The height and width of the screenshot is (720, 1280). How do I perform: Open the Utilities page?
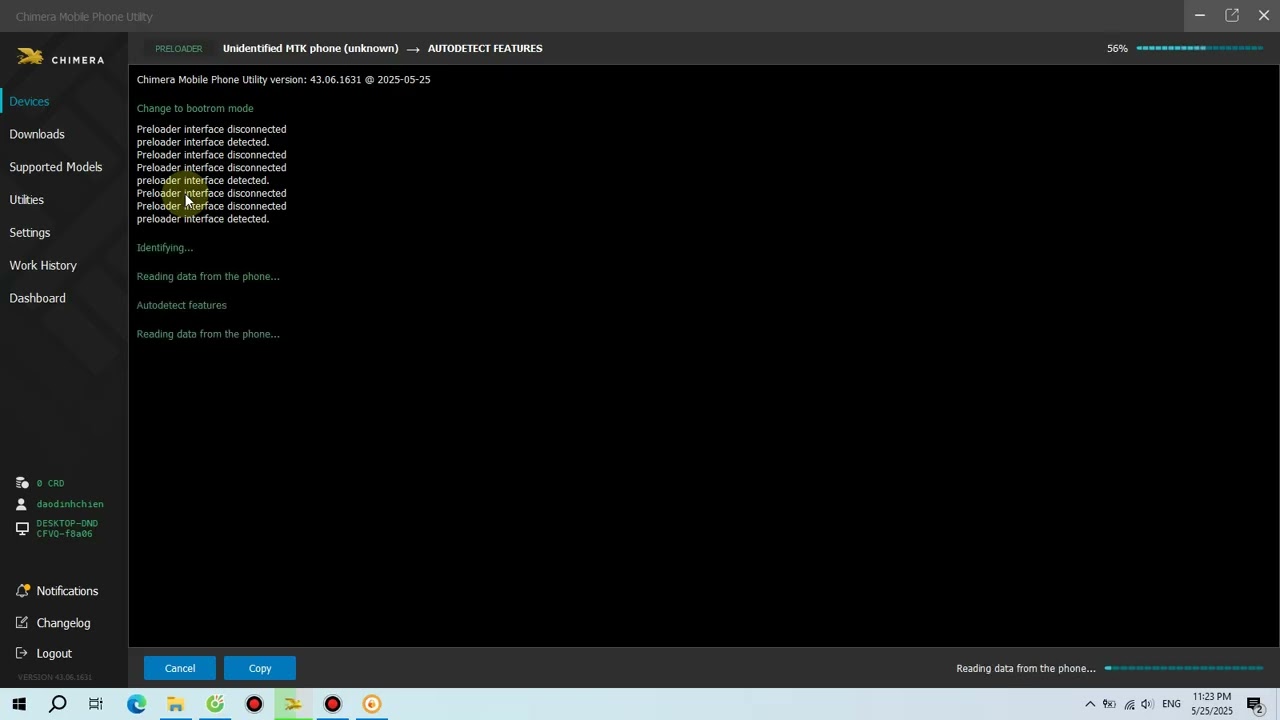click(x=27, y=200)
